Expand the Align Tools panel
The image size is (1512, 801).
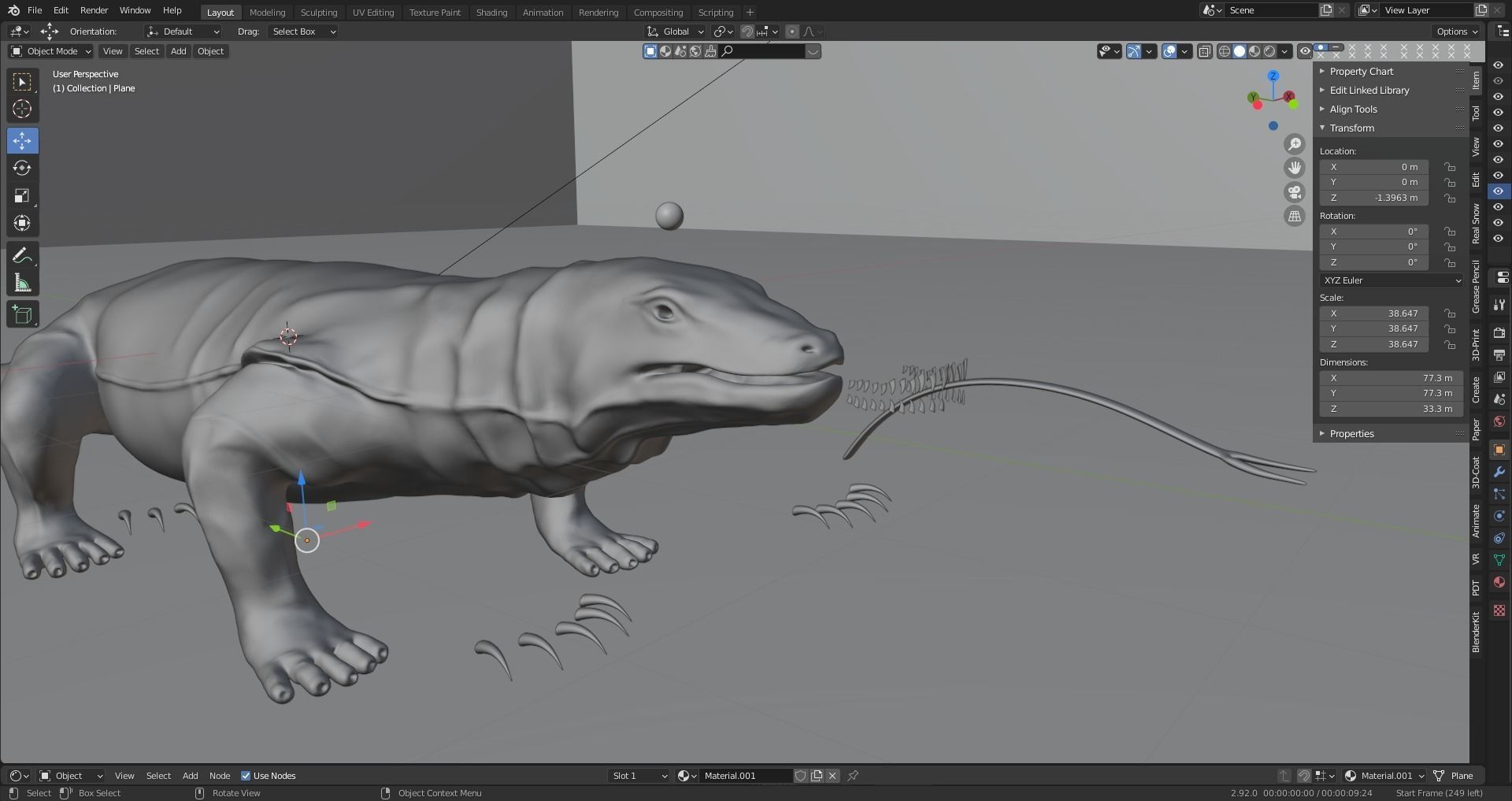(x=1391, y=109)
